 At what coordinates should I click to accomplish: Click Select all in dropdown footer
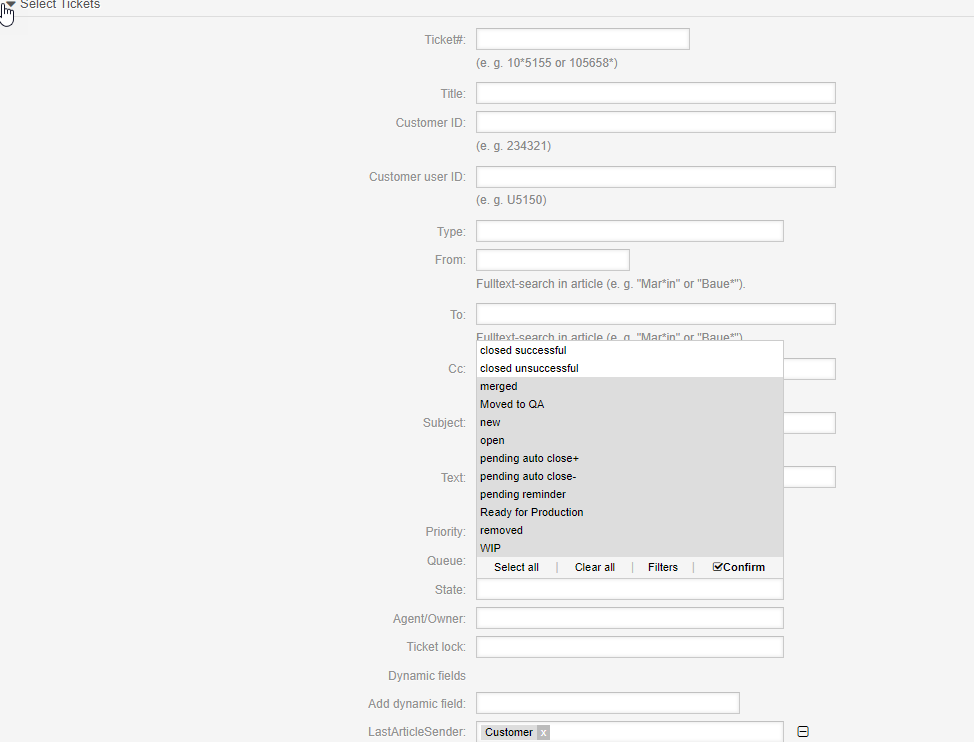(516, 567)
